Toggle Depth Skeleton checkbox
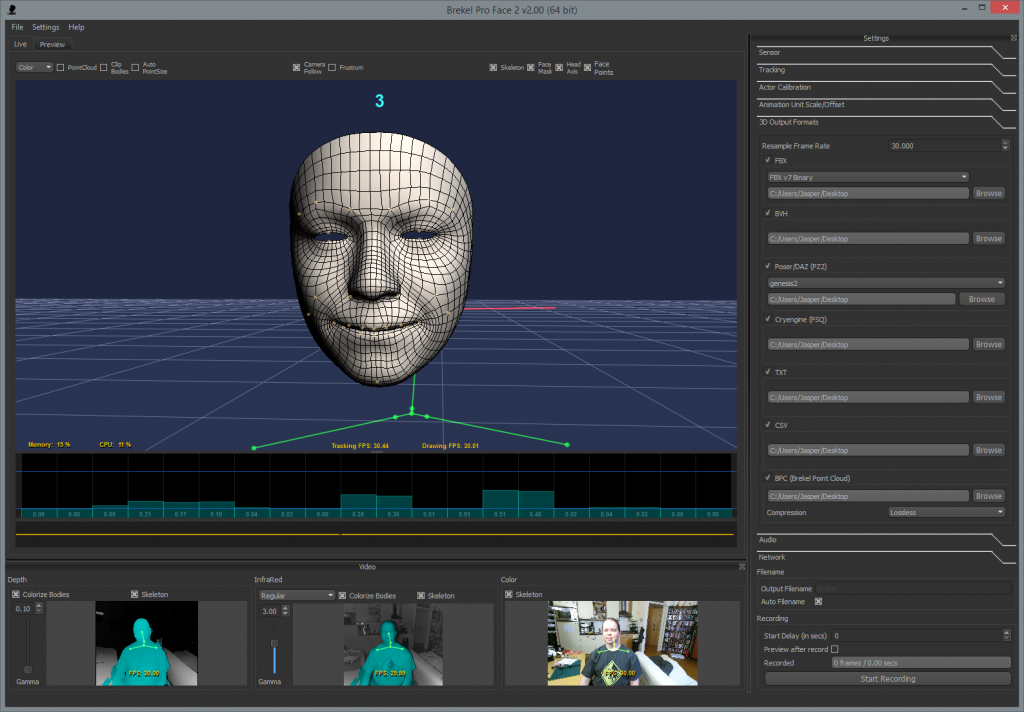This screenshot has width=1024, height=712. (x=134, y=594)
